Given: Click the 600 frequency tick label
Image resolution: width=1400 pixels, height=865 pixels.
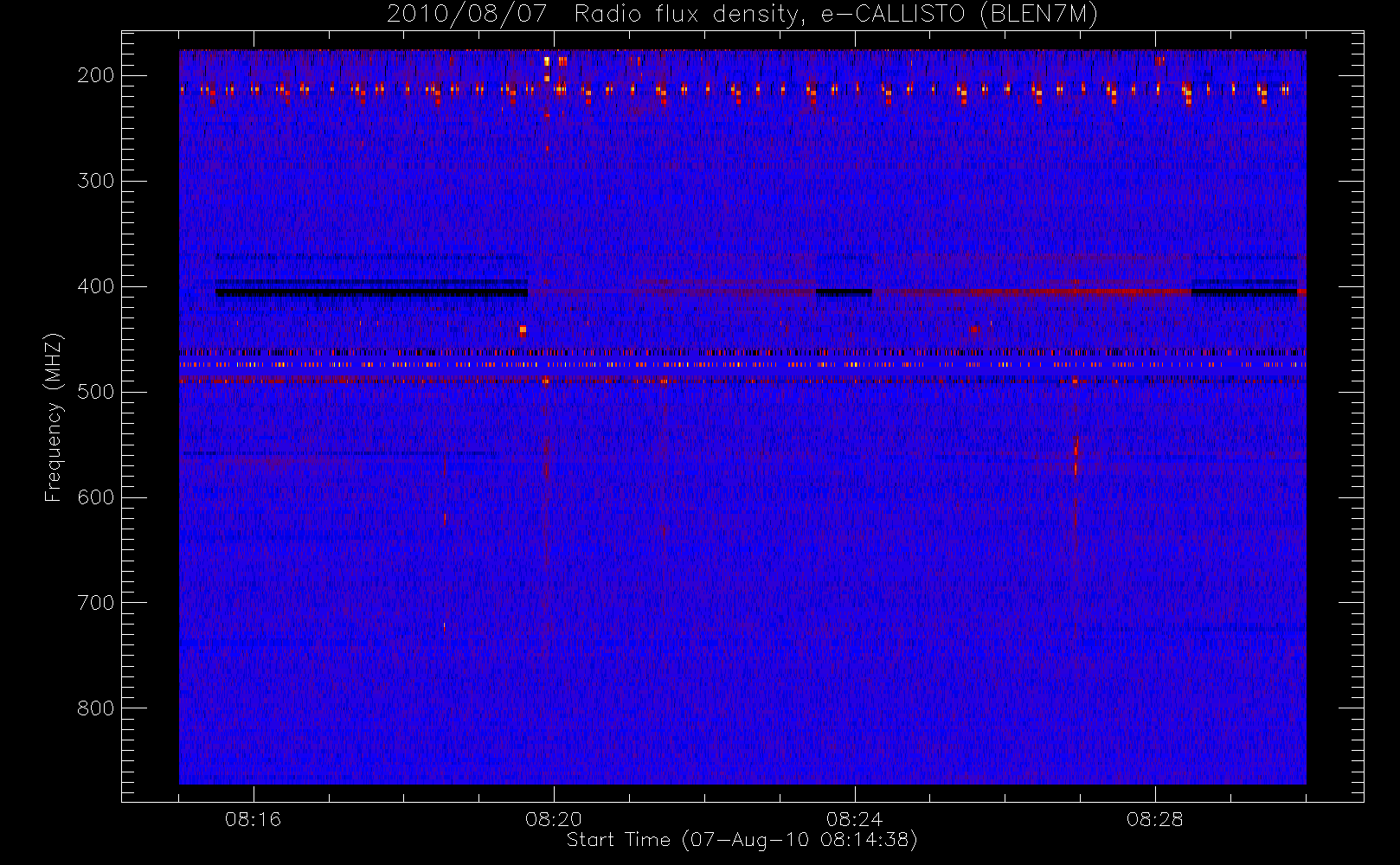Looking at the screenshot, I should (x=96, y=497).
